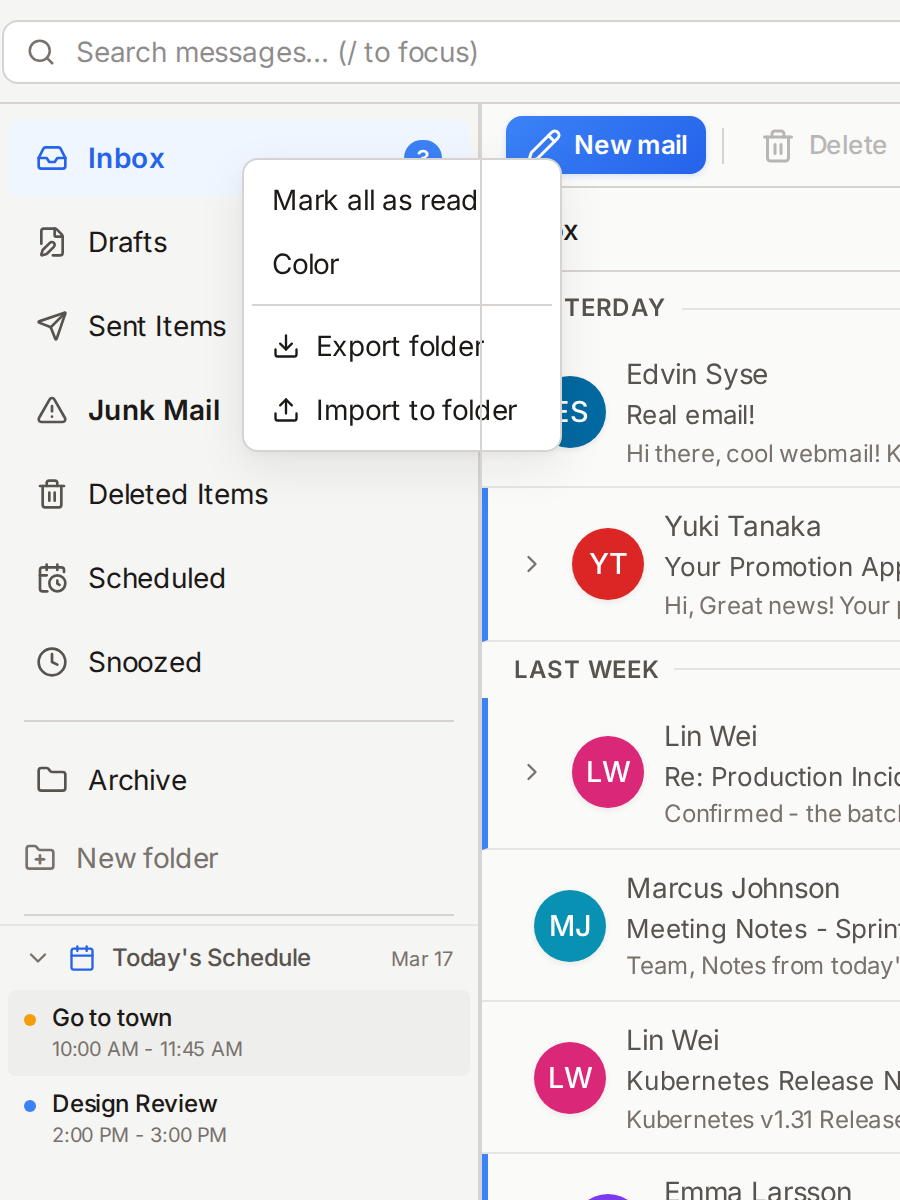Click the Junk Mail warning triangle icon
The height and width of the screenshot is (1200, 900).
click(51, 410)
